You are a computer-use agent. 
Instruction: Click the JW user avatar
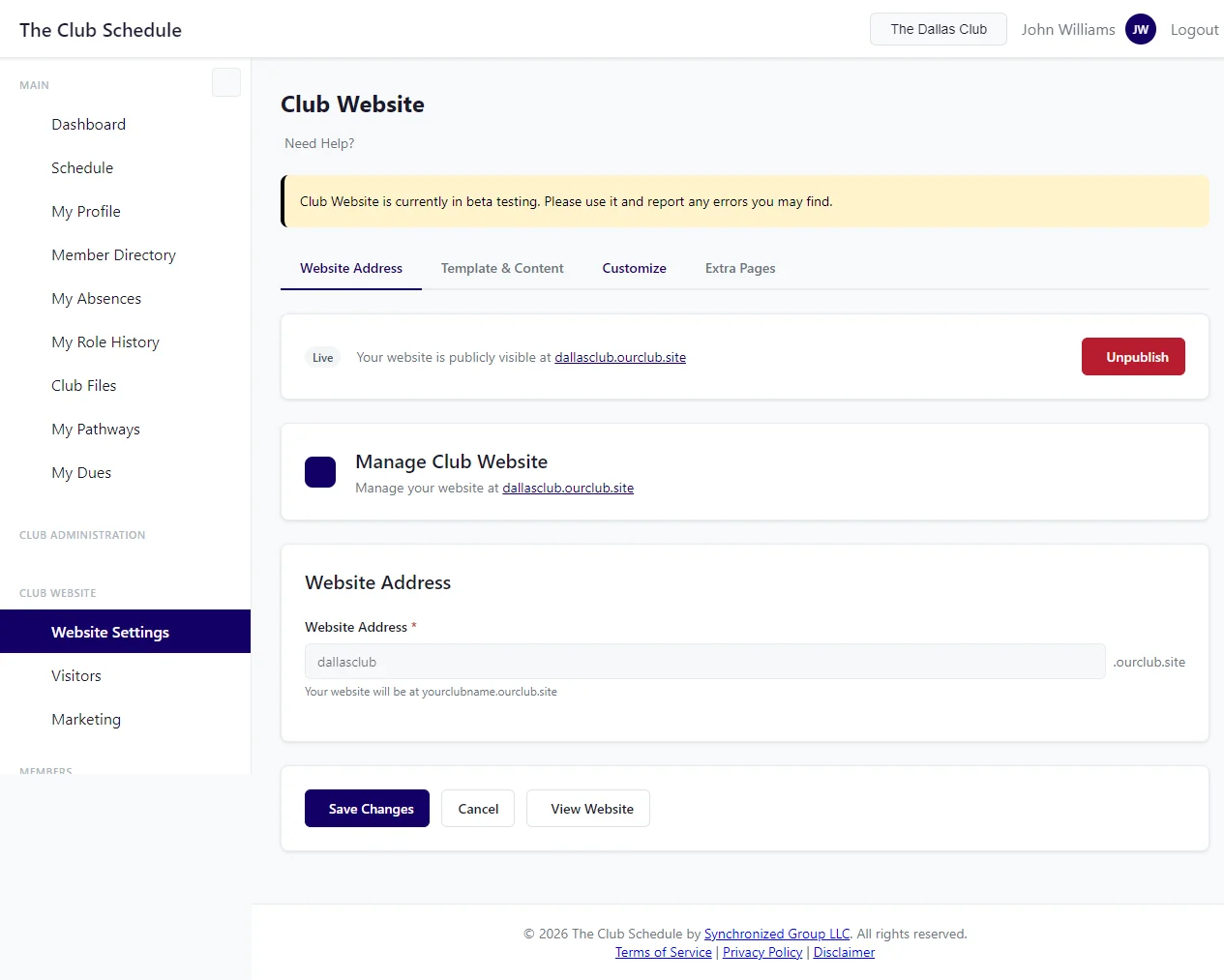pyautogui.click(x=1140, y=29)
